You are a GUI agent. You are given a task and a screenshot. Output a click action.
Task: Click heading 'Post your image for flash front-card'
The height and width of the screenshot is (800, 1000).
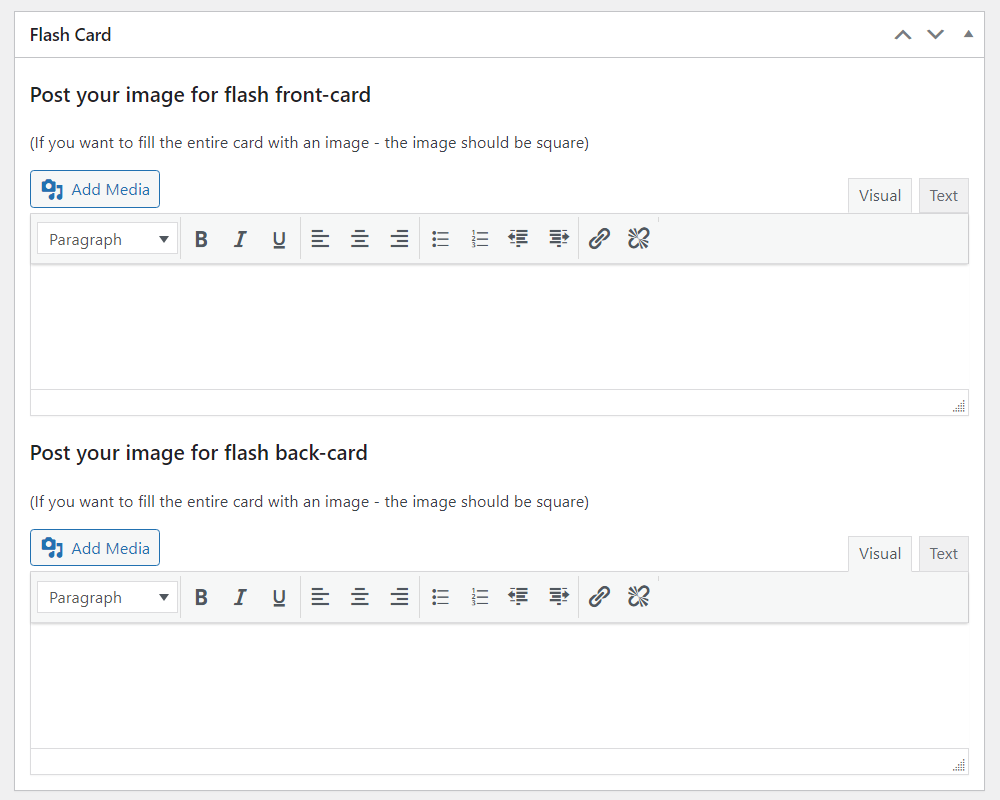click(200, 95)
